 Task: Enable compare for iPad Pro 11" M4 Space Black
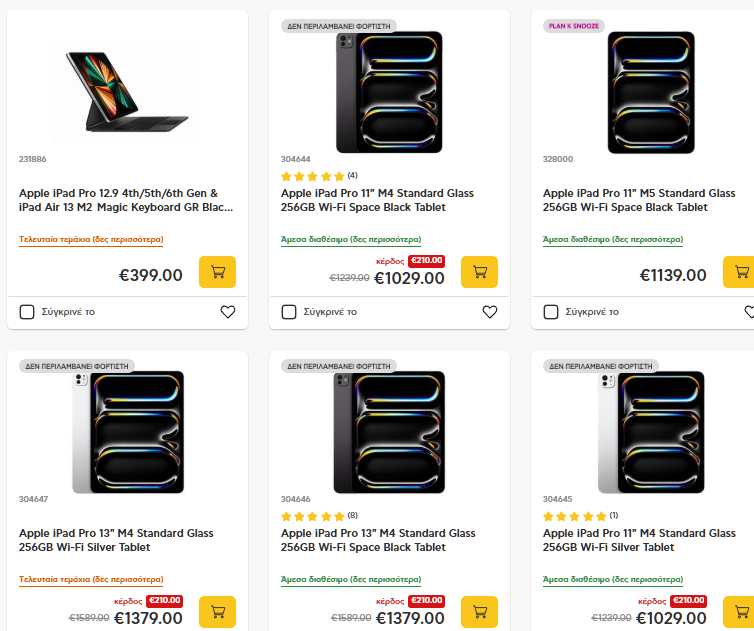(289, 312)
